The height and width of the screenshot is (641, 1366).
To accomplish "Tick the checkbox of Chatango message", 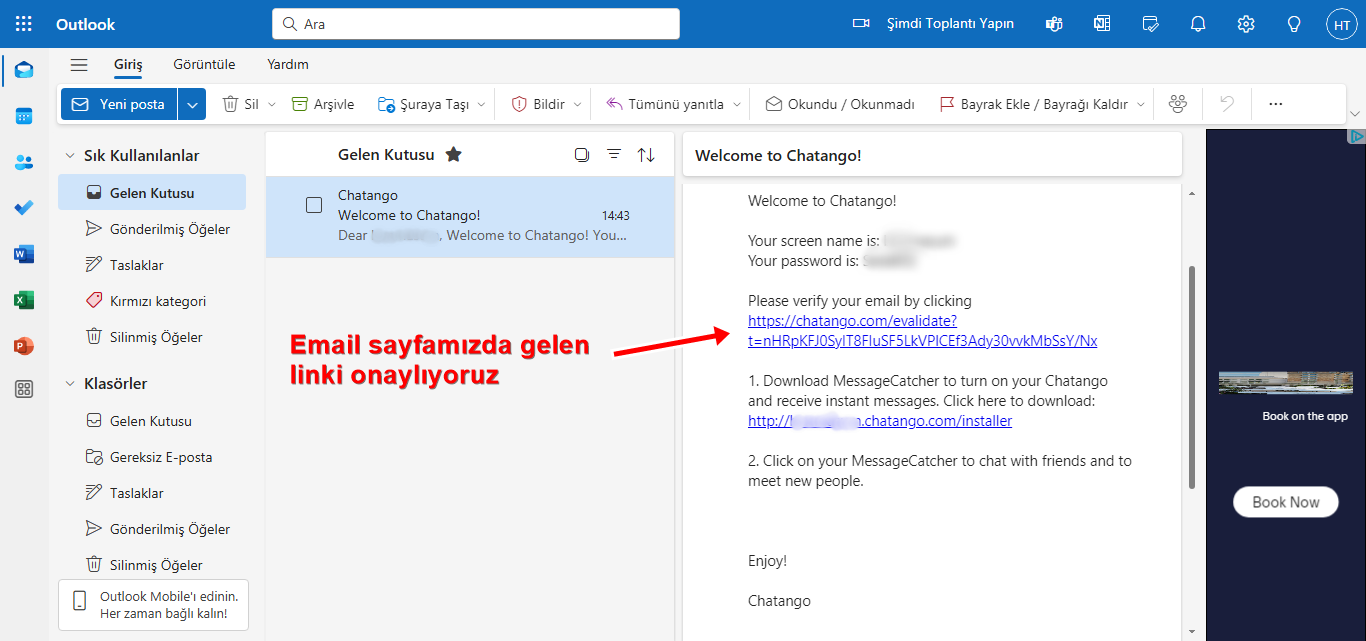I will (x=314, y=205).
